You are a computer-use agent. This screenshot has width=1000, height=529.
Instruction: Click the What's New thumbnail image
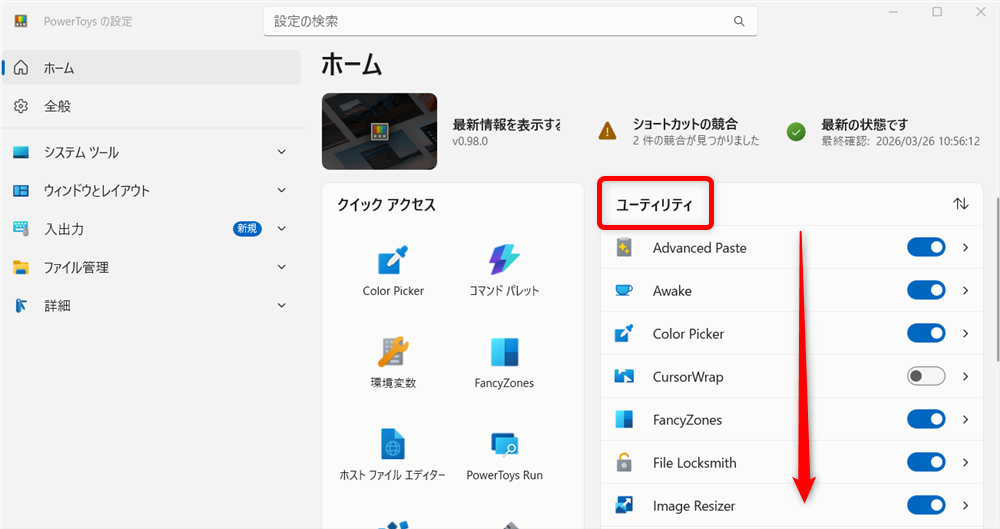(379, 131)
